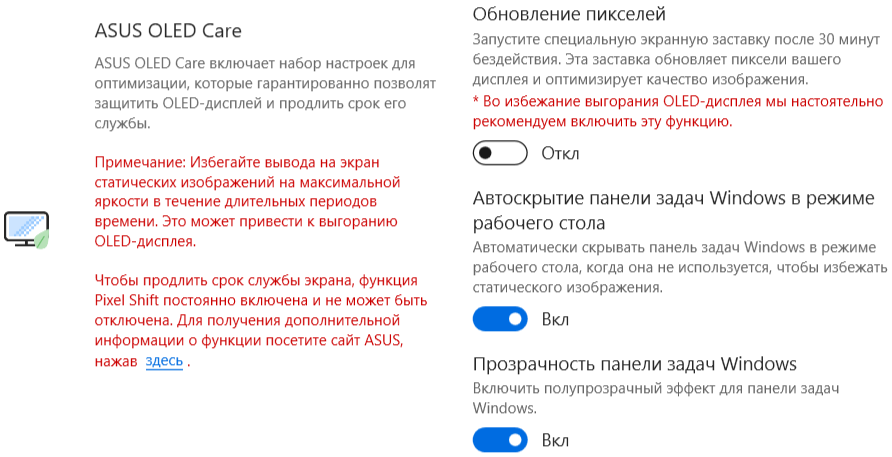Click the Прозрачность панели задач Windows heading
892x457 pixels.
coord(634,363)
